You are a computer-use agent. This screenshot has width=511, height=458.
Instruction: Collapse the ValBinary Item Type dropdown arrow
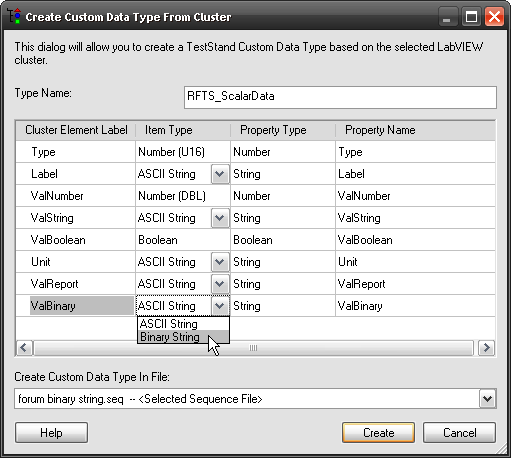pos(220,306)
